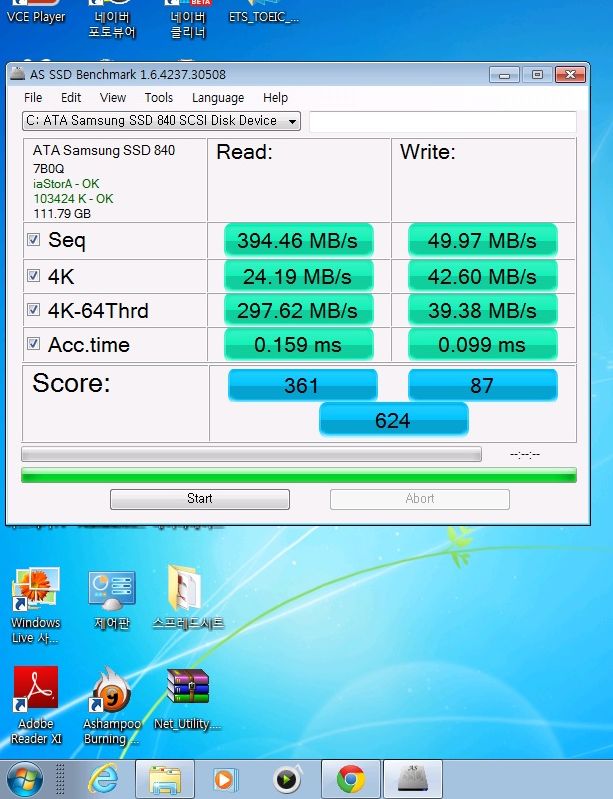Select the VCE Player desktop shortcut
Viewport: 613px width, 799px height.
pos(36,13)
